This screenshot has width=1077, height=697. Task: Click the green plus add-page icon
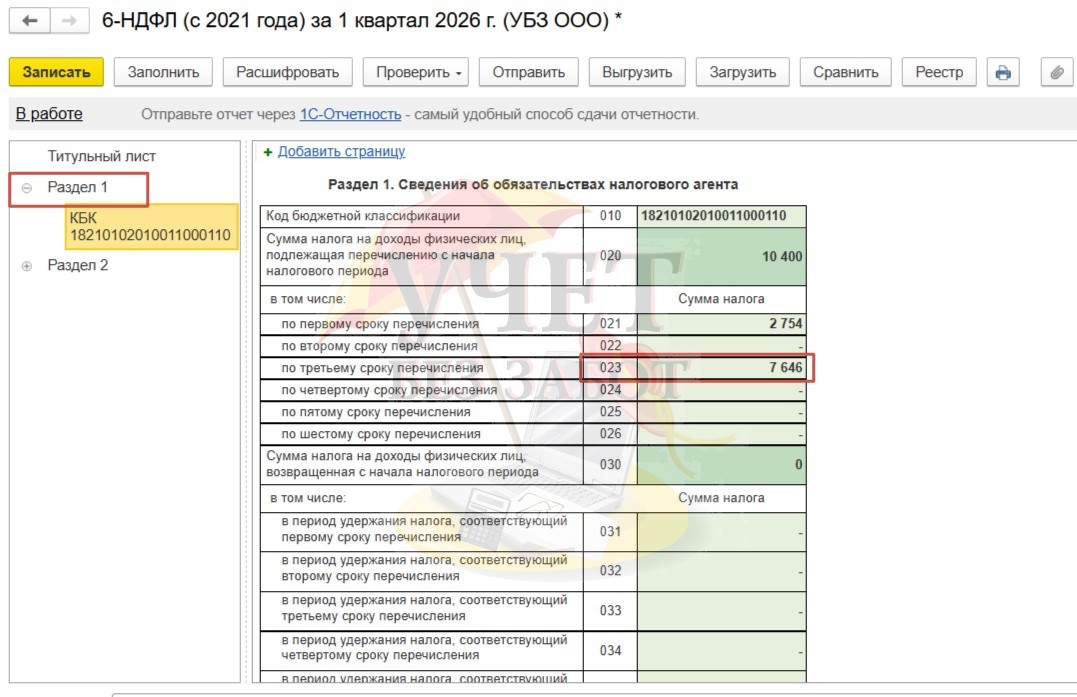tap(267, 152)
